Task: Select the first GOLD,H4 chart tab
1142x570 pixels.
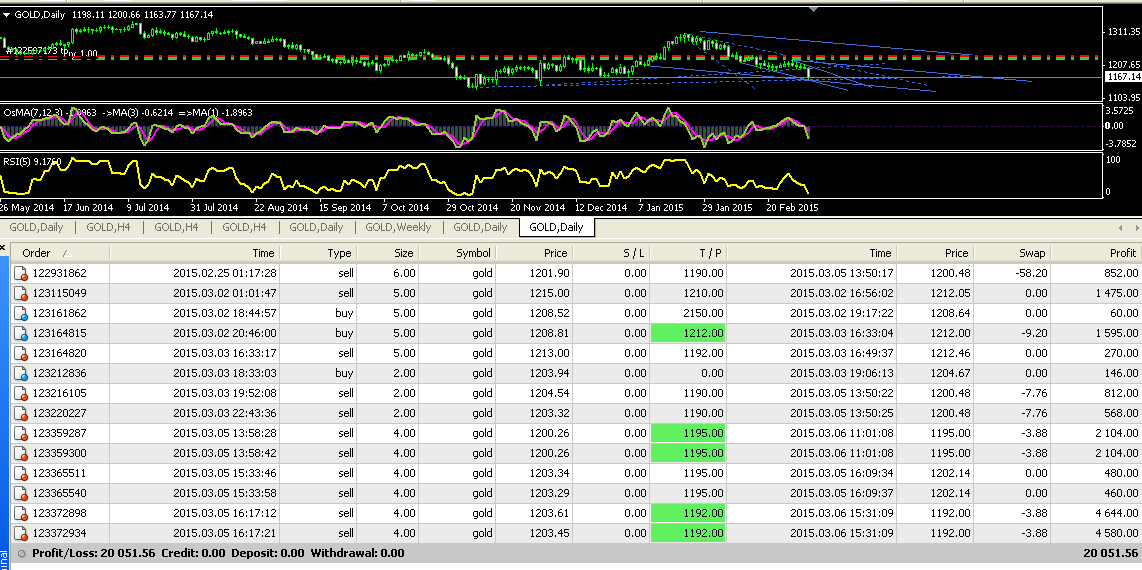Action: 107,227
